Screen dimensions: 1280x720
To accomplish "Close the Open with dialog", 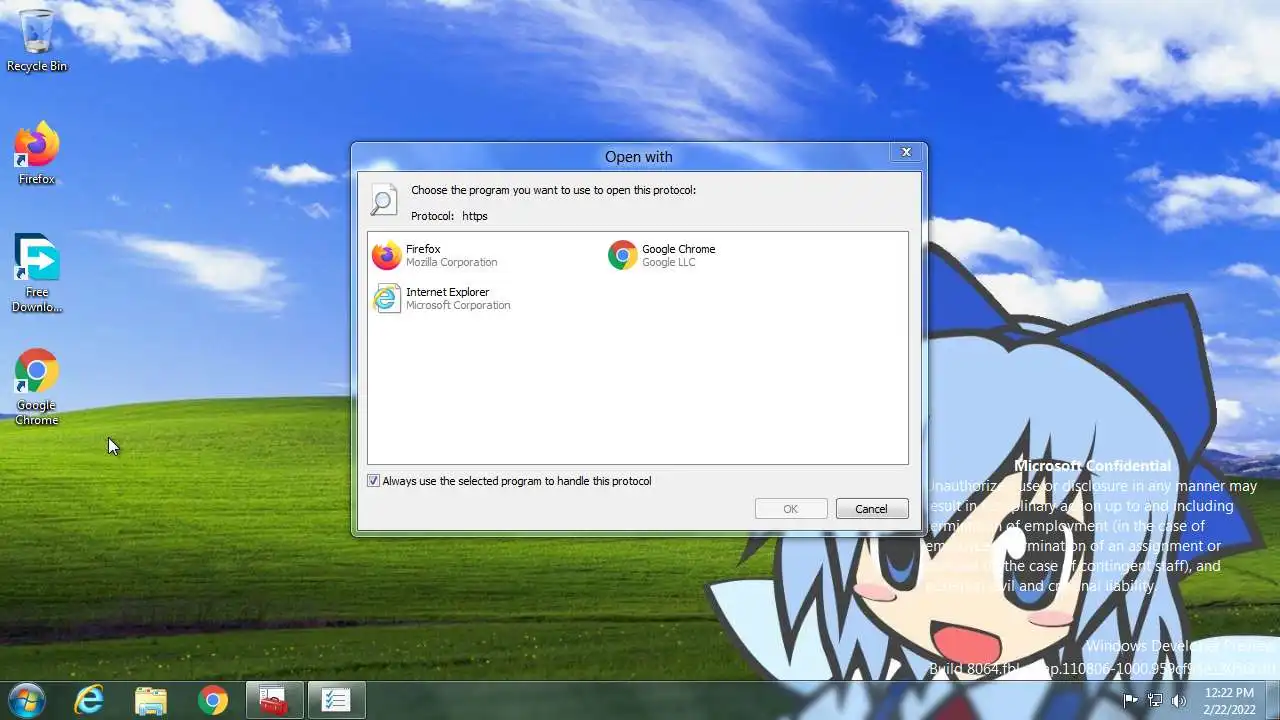I will [906, 152].
